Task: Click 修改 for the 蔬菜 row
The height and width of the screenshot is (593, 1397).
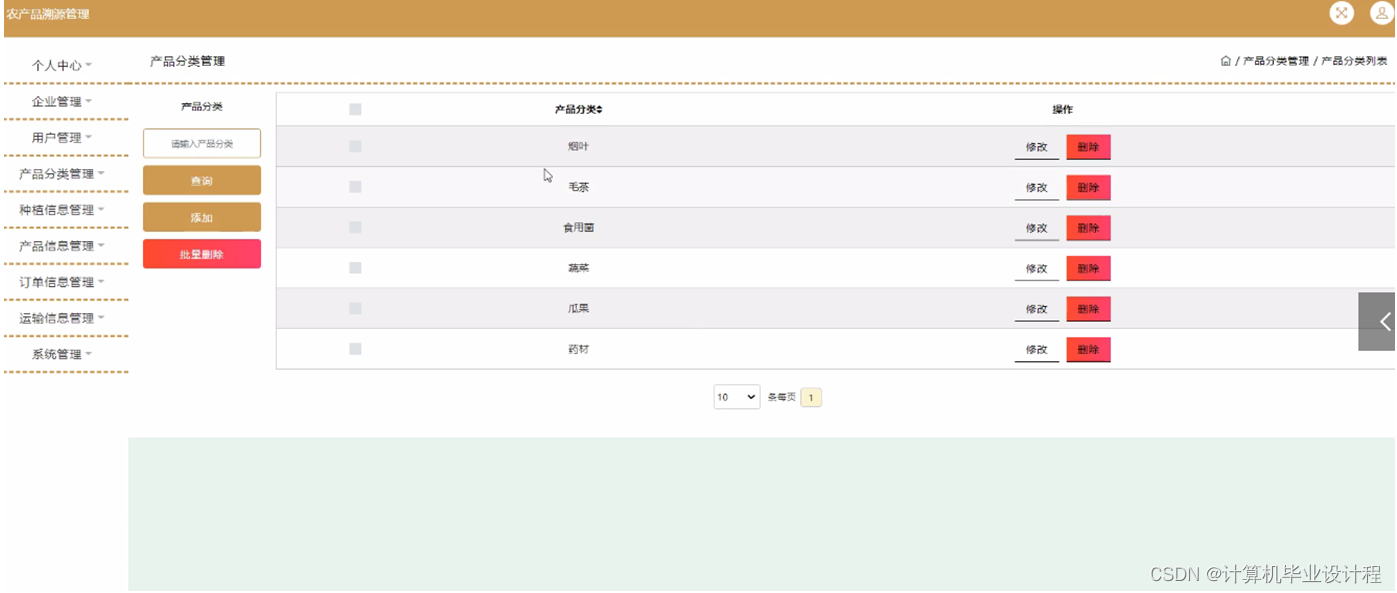Action: (x=1036, y=269)
